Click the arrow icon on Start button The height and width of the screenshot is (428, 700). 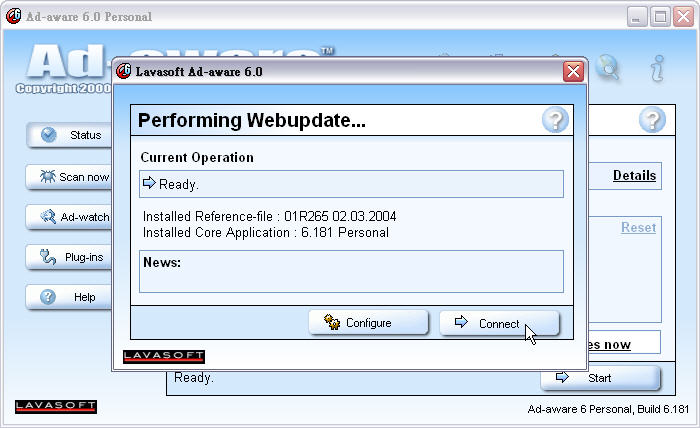click(562, 377)
